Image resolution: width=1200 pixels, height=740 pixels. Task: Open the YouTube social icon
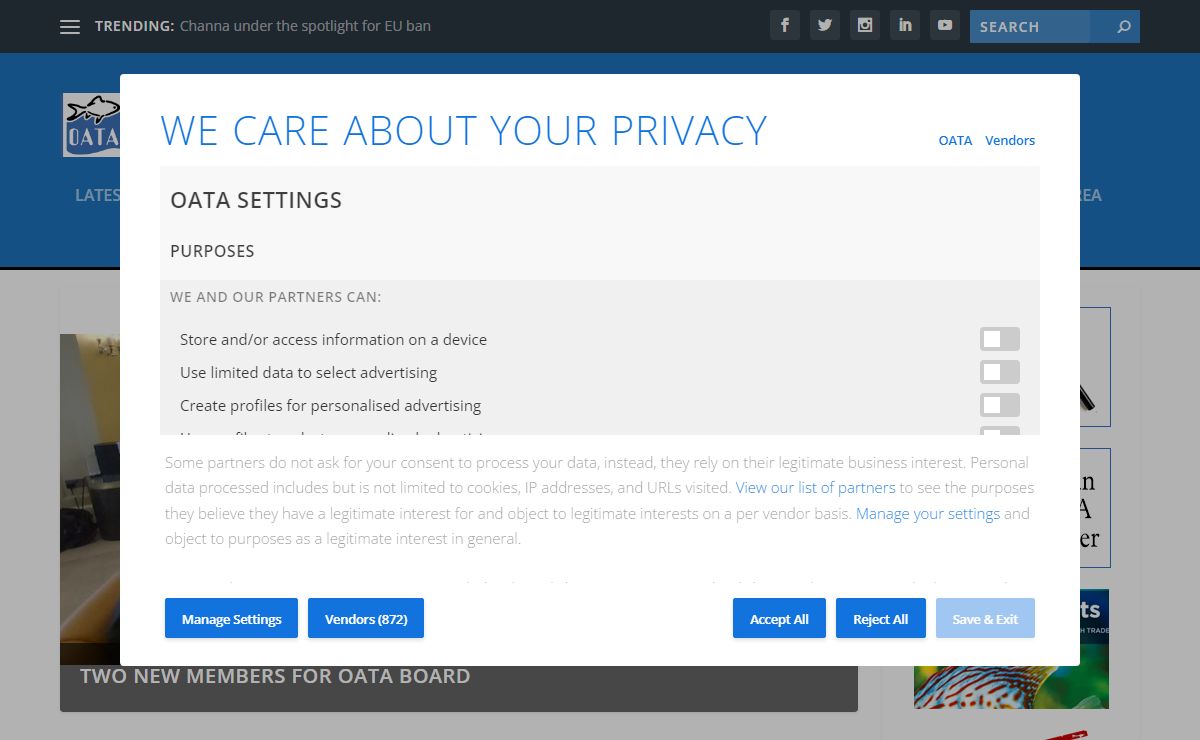tap(945, 26)
